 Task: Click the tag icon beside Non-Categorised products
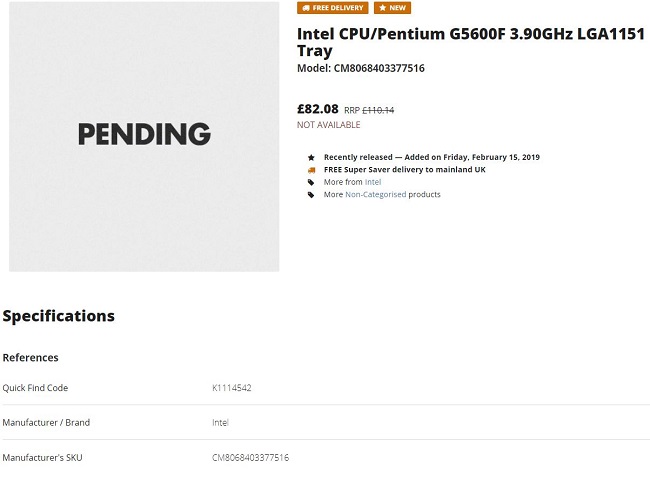click(311, 195)
